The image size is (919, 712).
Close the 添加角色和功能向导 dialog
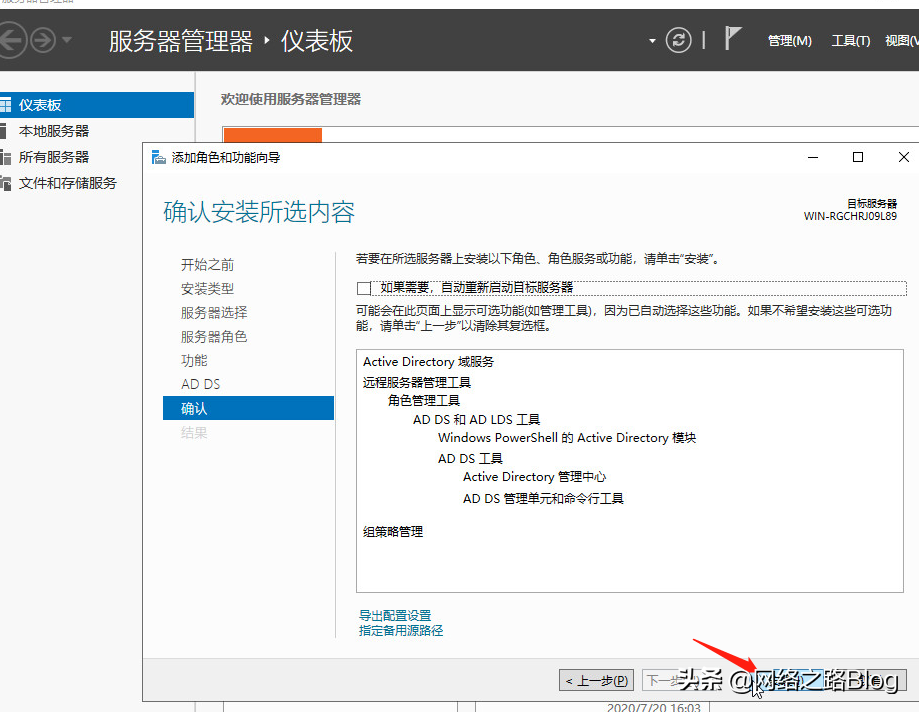[903, 157]
